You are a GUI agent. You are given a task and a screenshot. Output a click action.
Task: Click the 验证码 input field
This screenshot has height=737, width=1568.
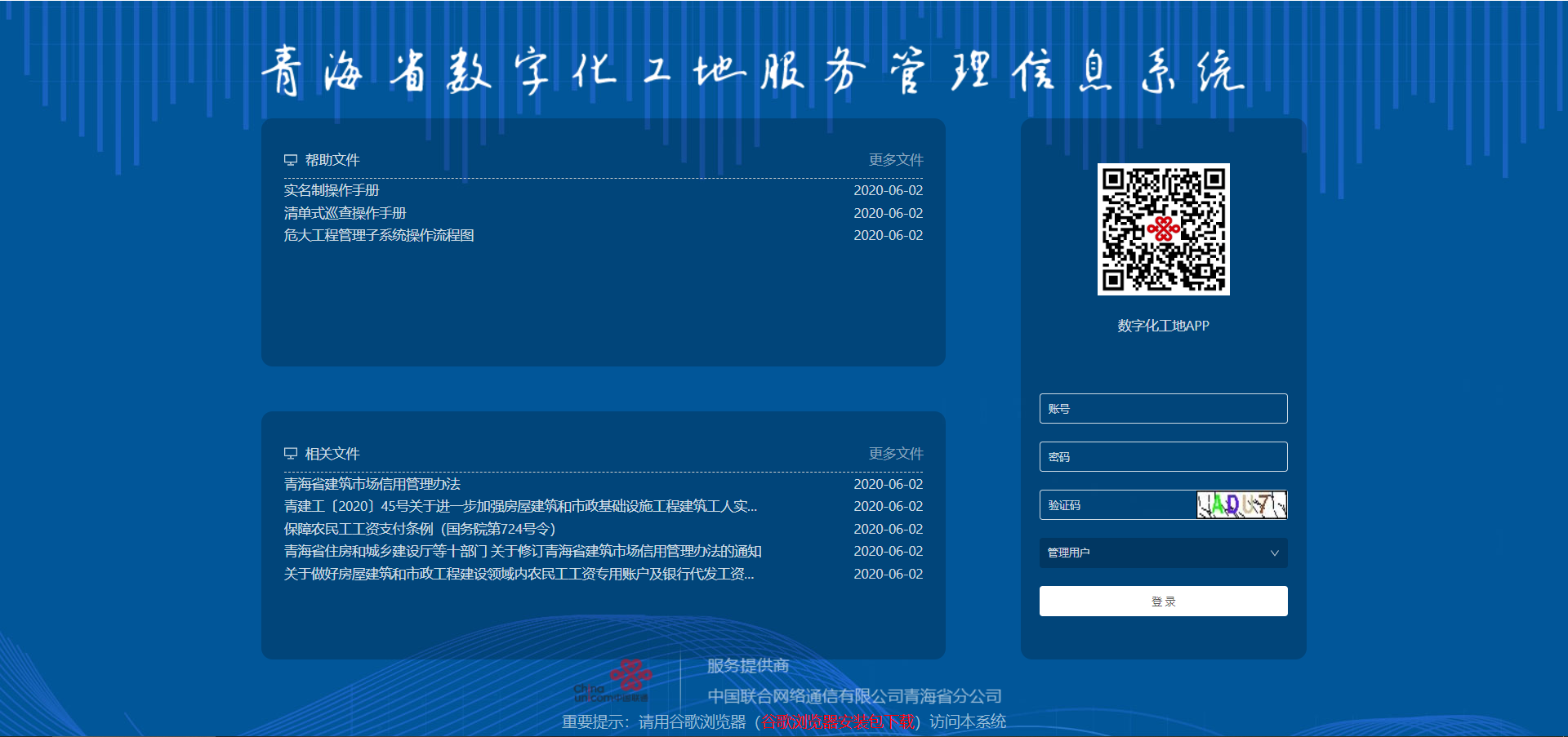1118,505
